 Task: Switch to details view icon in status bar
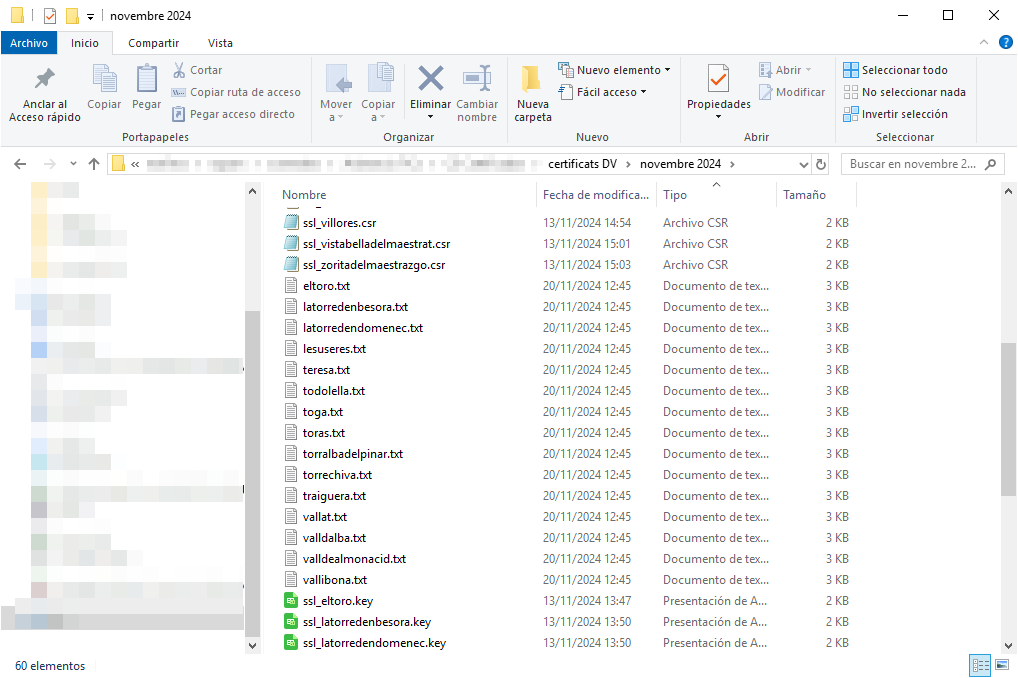tap(980, 665)
